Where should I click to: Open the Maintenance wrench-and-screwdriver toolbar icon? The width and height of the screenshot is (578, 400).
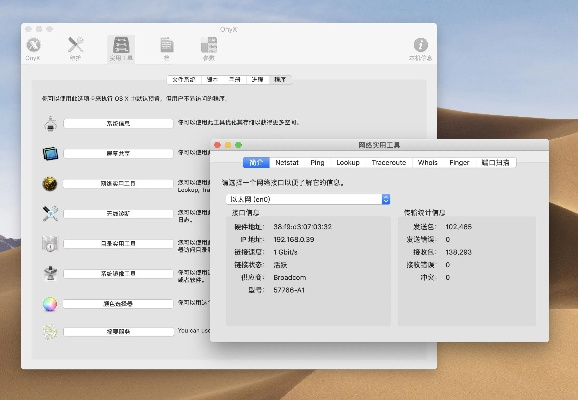pyautogui.click(x=76, y=45)
